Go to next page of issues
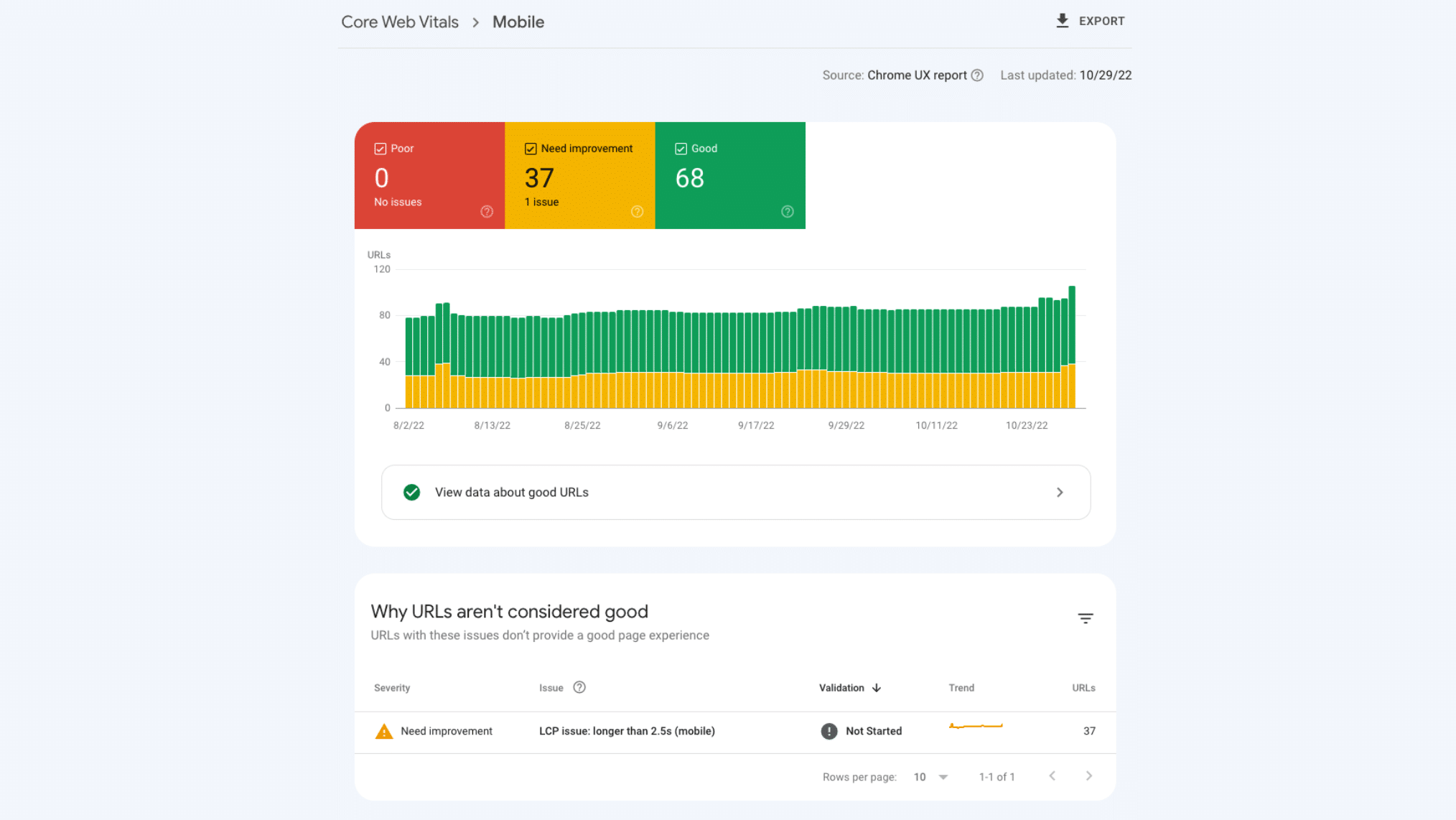1456x820 pixels. [1089, 776]
